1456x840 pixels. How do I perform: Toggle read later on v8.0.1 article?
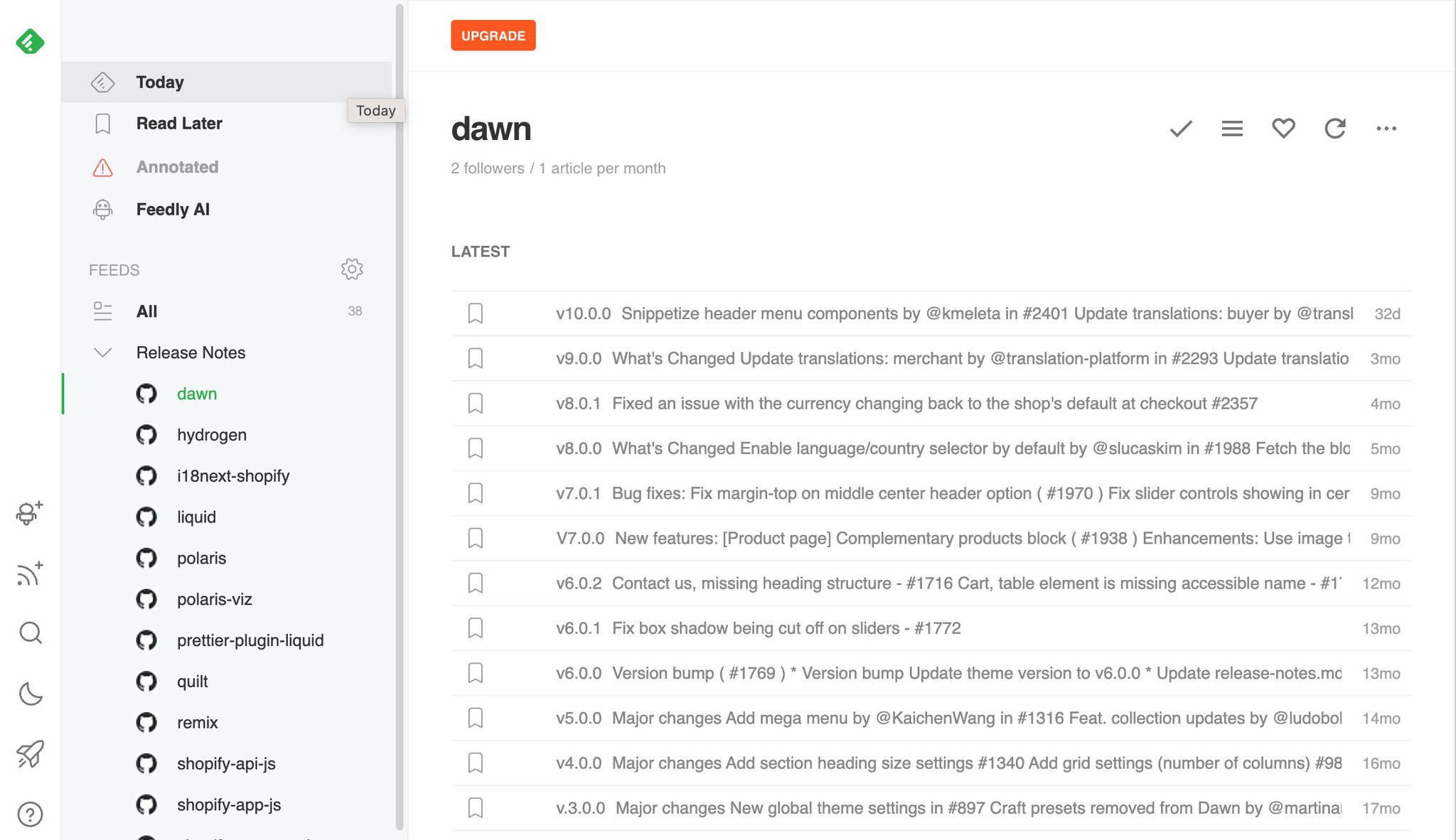coord(476,404)
